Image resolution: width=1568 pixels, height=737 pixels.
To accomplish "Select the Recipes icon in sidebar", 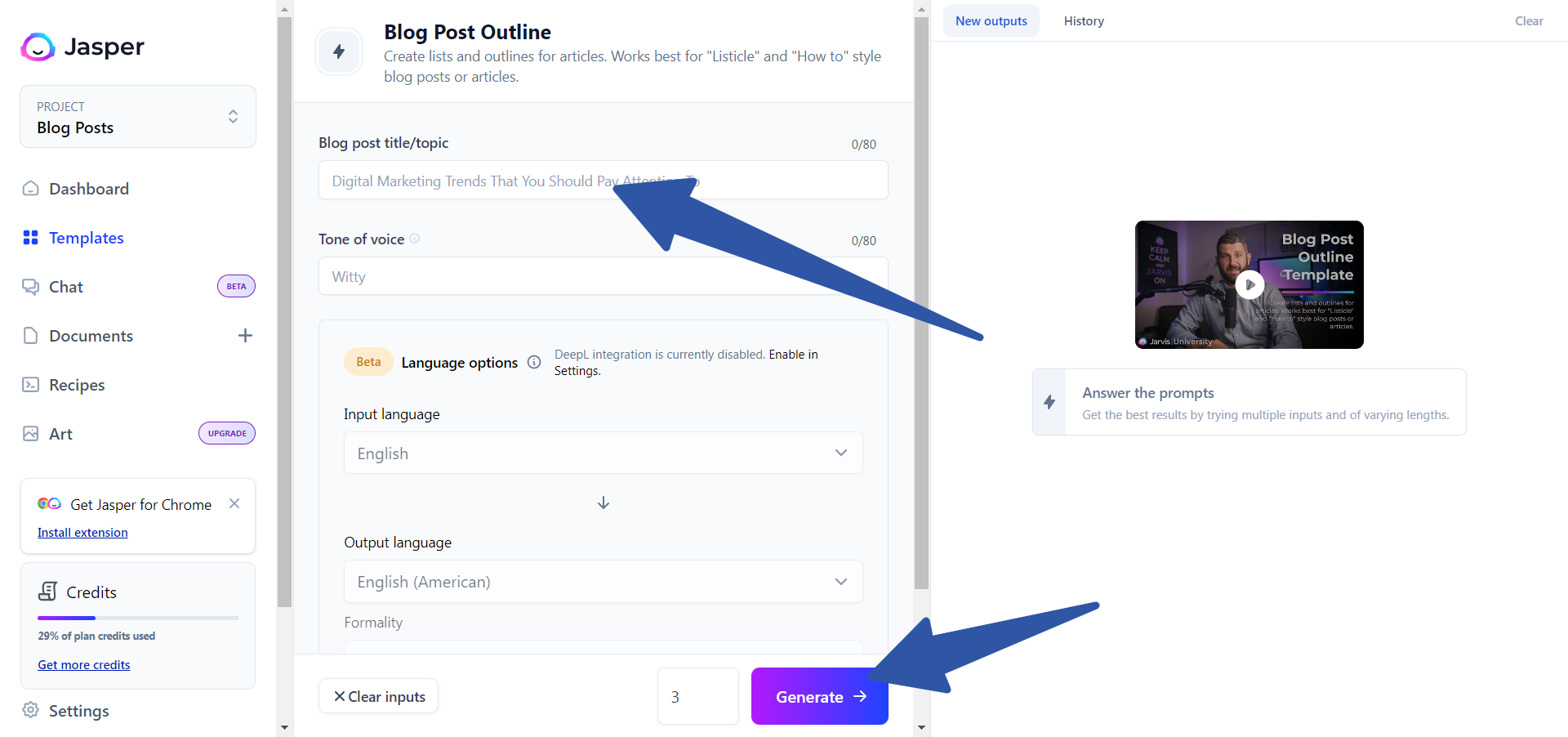I will click(x=30, y=384).
